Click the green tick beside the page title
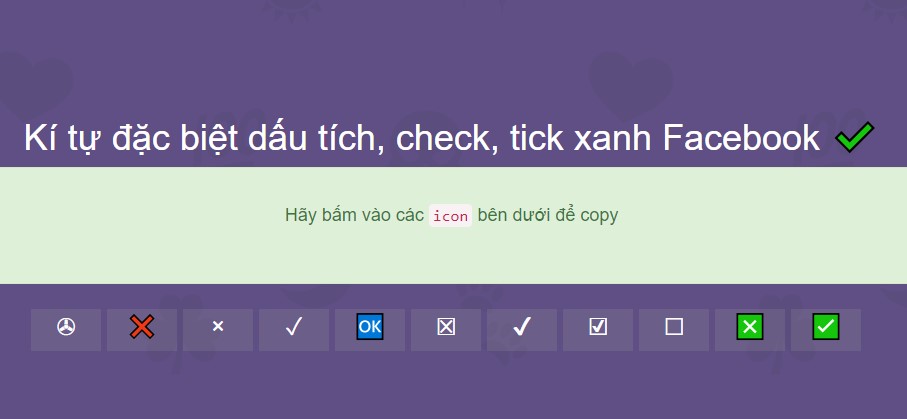The width and height of the screenshot is (907, 419). (854, 138)
